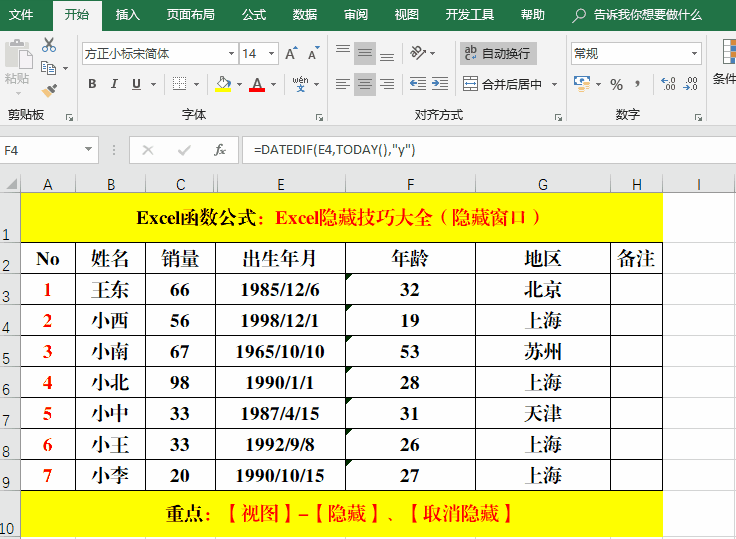
Task: Click the wén phonetic guide icon
Action: [300, 84]
